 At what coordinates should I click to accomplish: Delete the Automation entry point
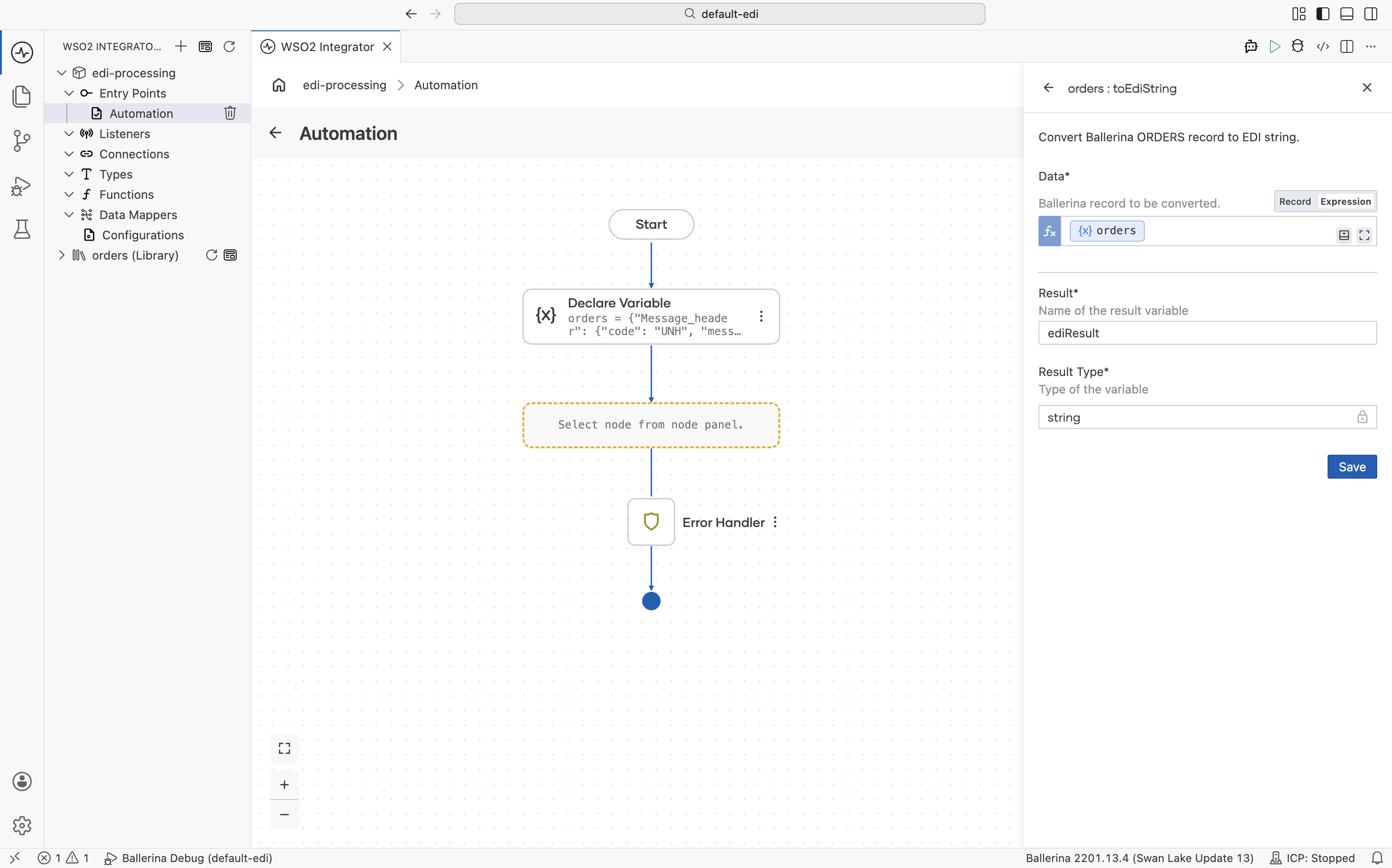pyautogui.click(x=230, y=113)
